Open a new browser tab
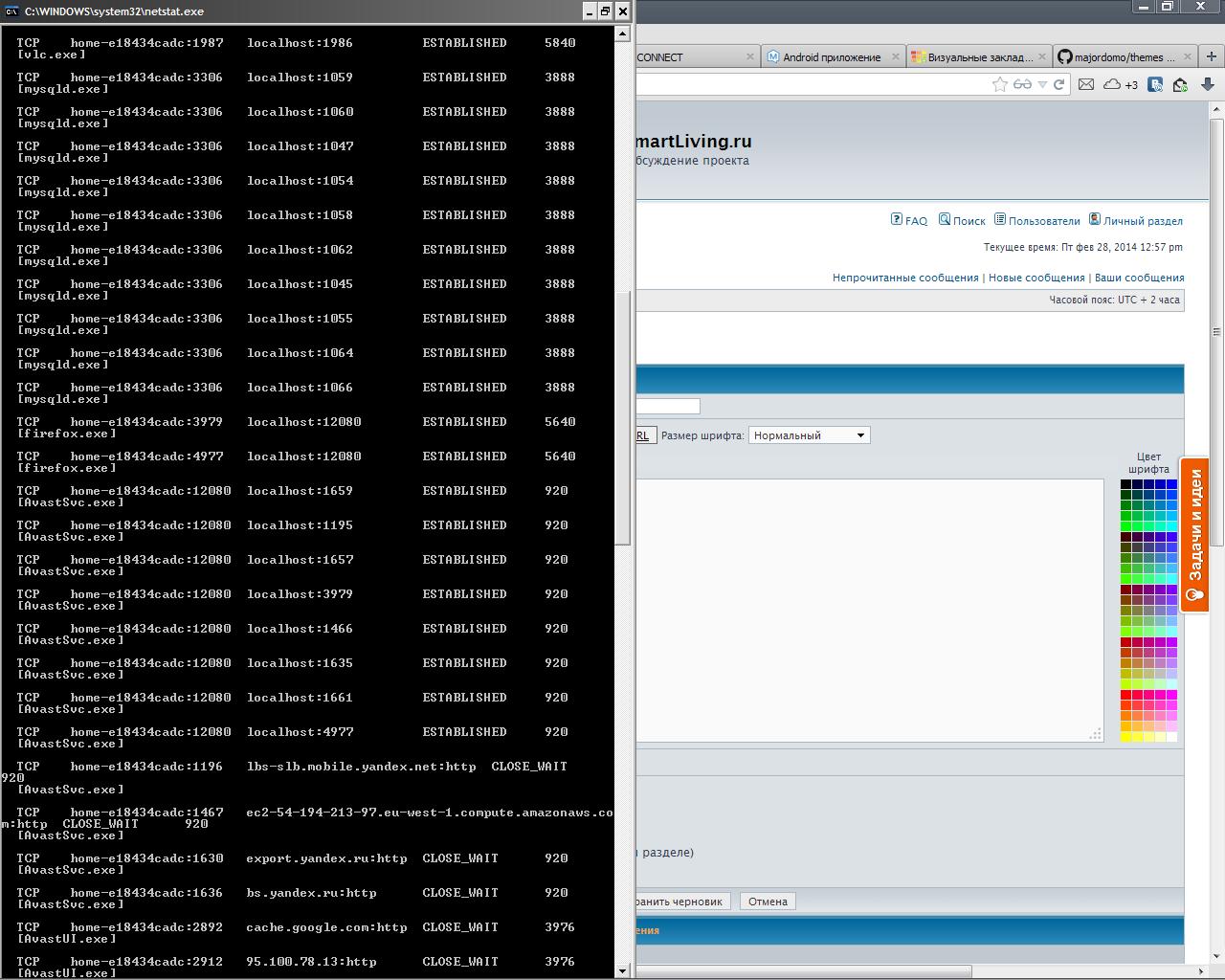Screen dimensions: 1225x980 (x=1211, y=56)
